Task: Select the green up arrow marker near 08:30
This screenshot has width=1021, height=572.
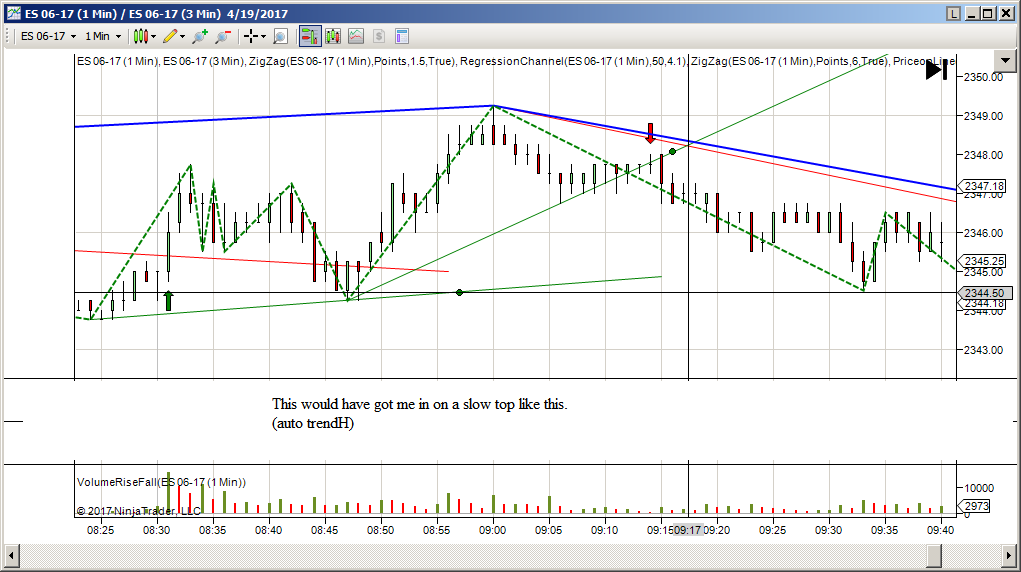Action: click(169, 301)
